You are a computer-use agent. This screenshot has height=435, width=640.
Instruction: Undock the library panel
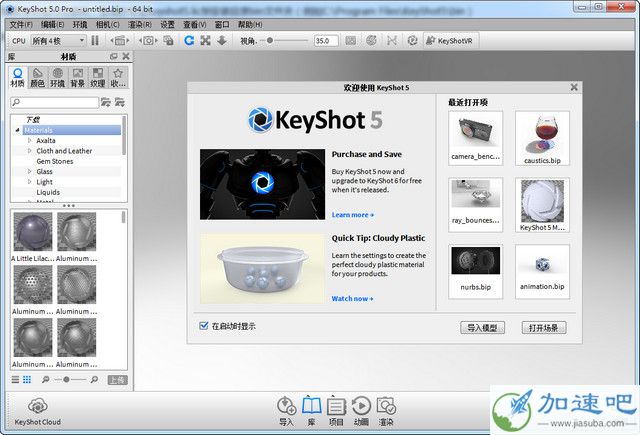pyautogui.click(x=114, y=56)
